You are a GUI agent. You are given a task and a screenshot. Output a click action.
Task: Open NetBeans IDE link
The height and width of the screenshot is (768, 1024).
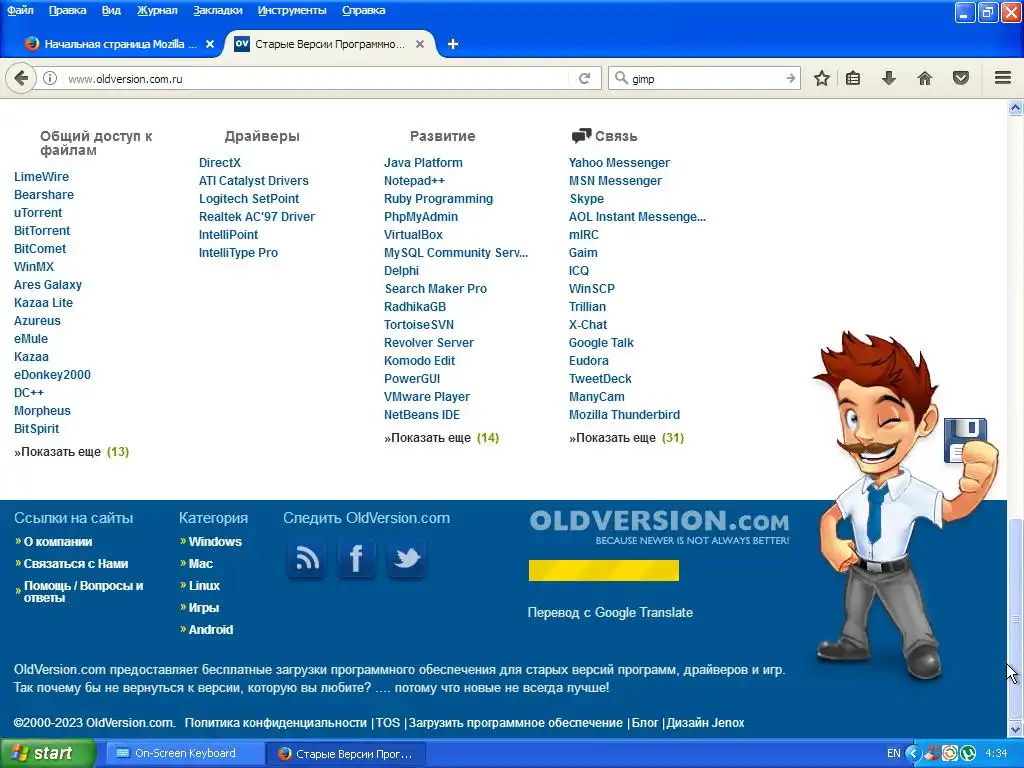(422, 415)
